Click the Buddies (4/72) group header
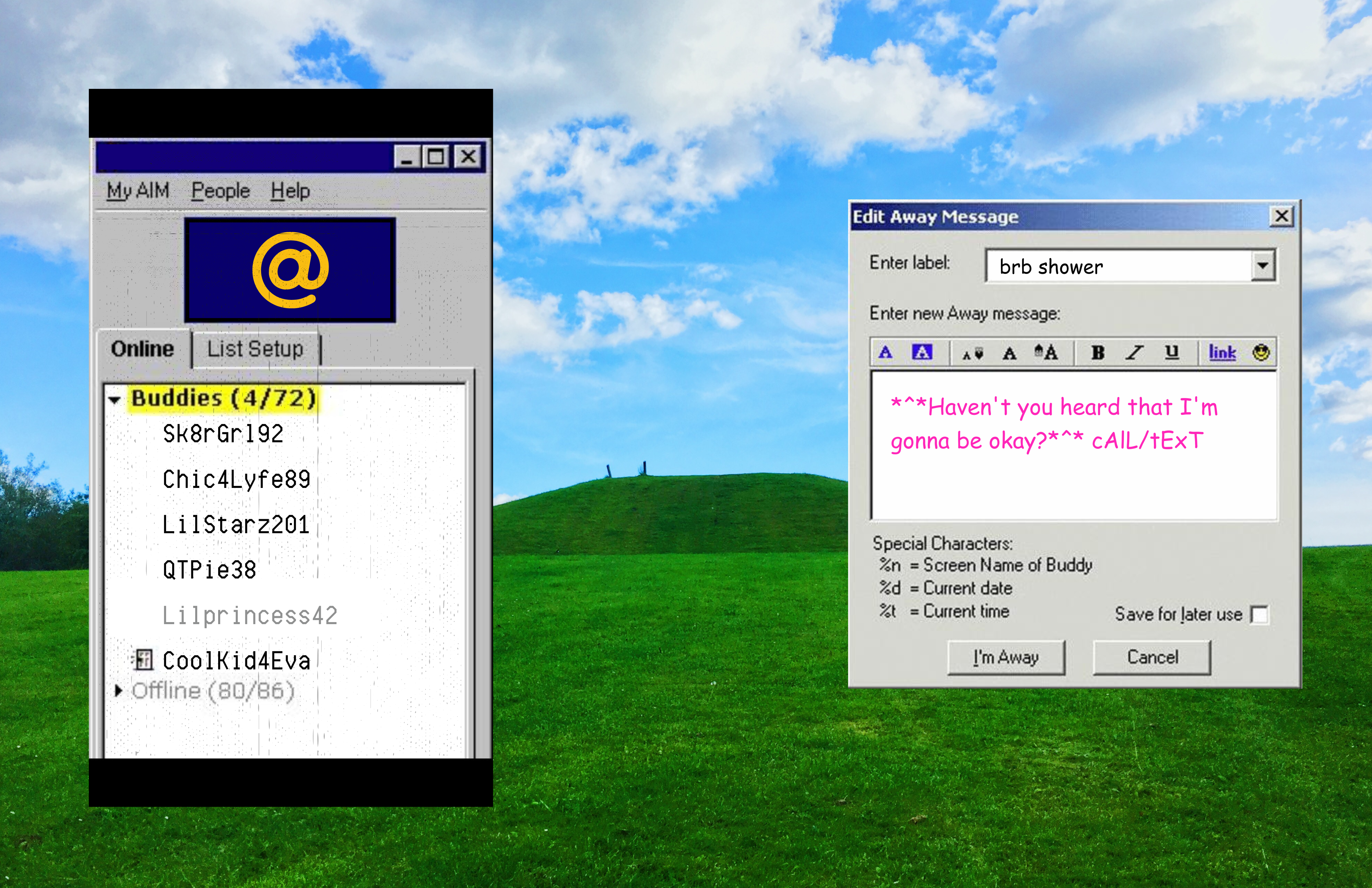 224,398
